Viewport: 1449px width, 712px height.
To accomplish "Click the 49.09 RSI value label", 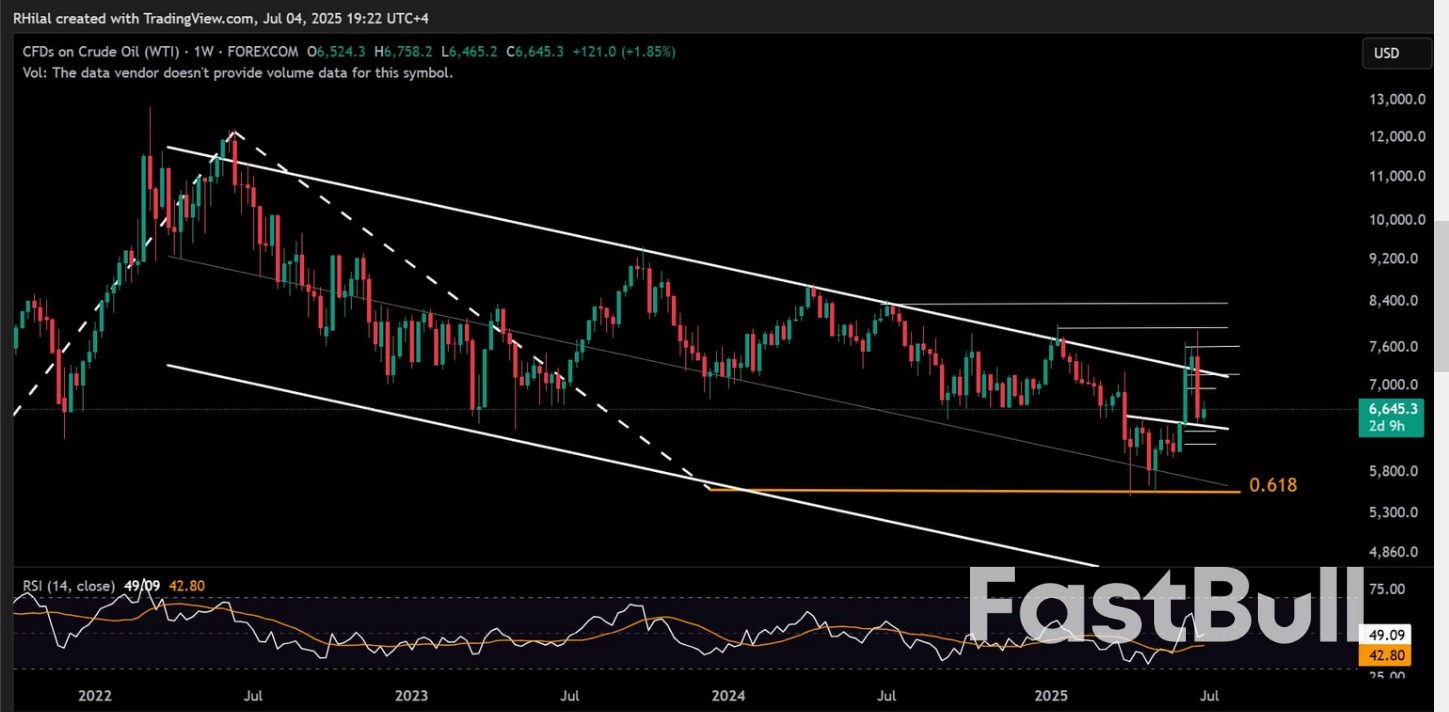I will pos(1385,633).
